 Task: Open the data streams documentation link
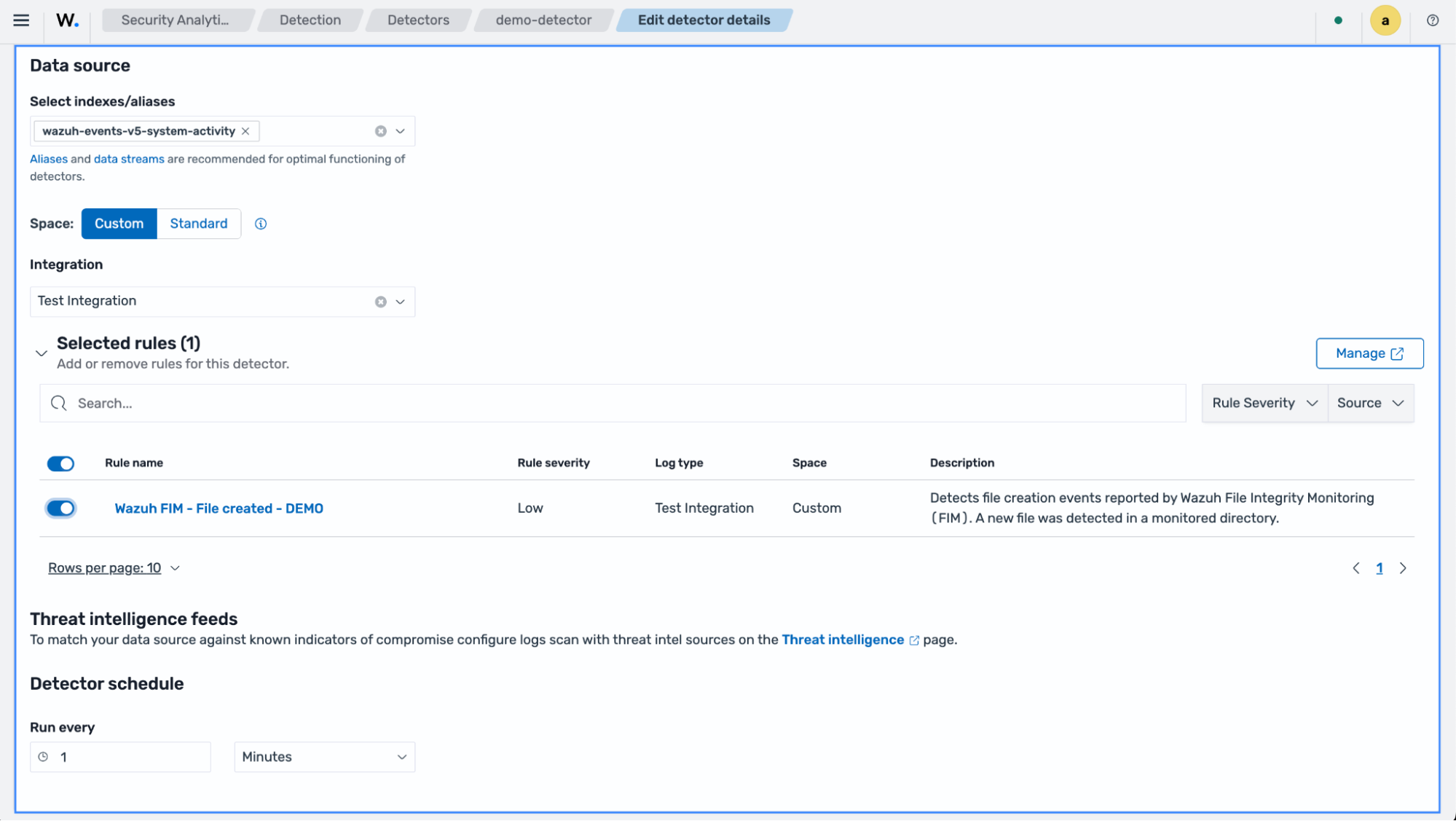coord(129,159)
